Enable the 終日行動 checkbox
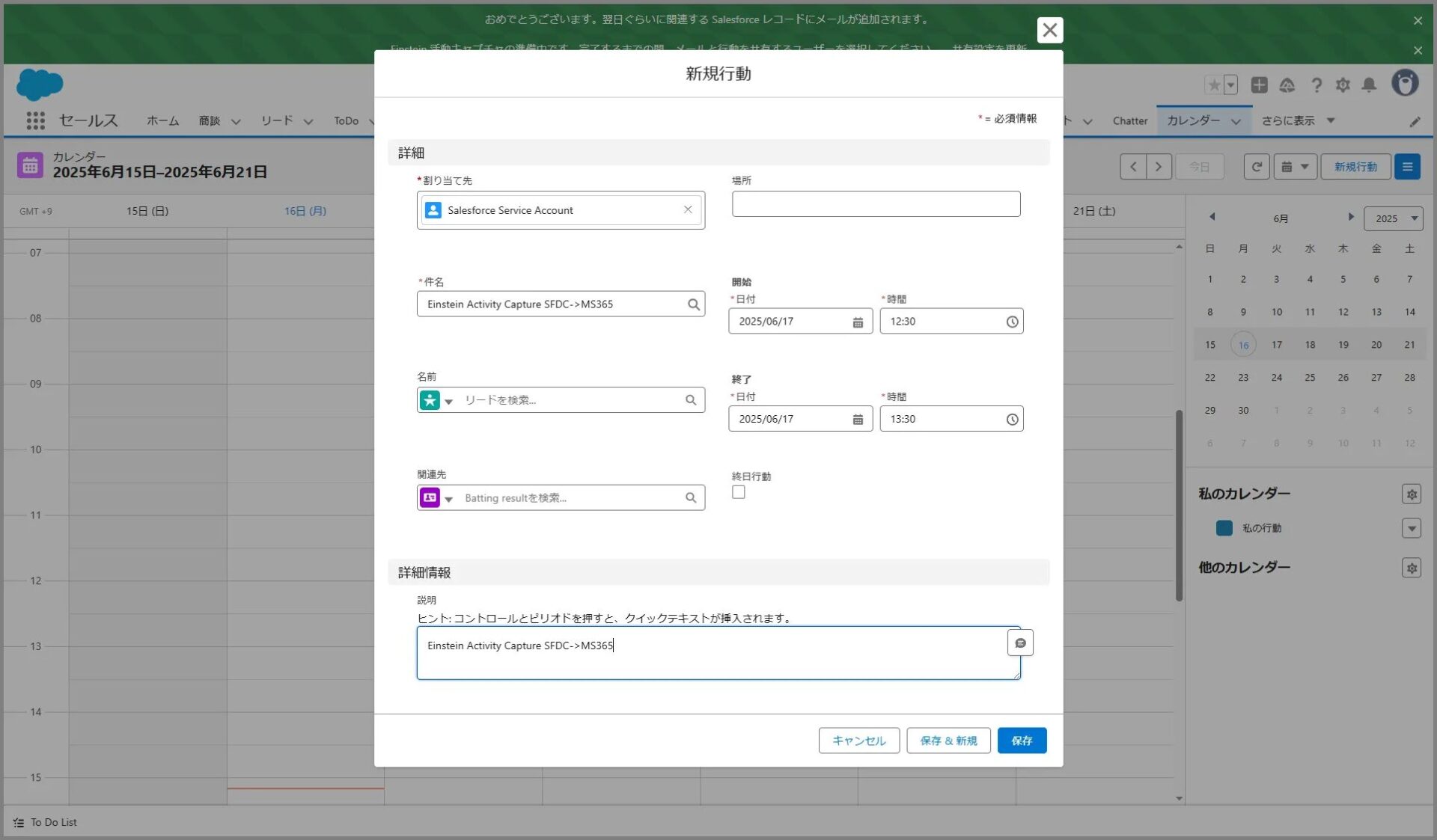The width and height of the screenshot is (1437, 840). [x=738, y=492]
